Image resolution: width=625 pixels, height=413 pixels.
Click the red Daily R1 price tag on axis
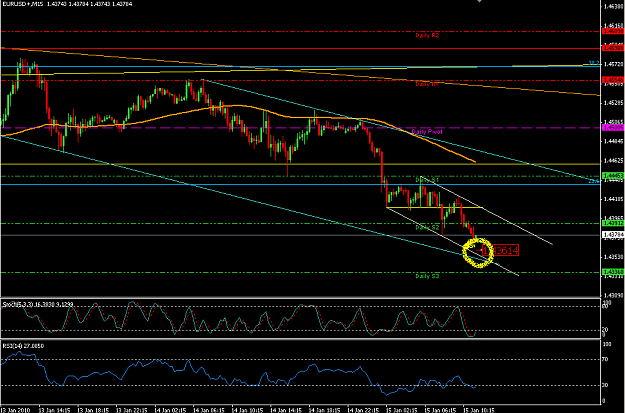(611, 81)
